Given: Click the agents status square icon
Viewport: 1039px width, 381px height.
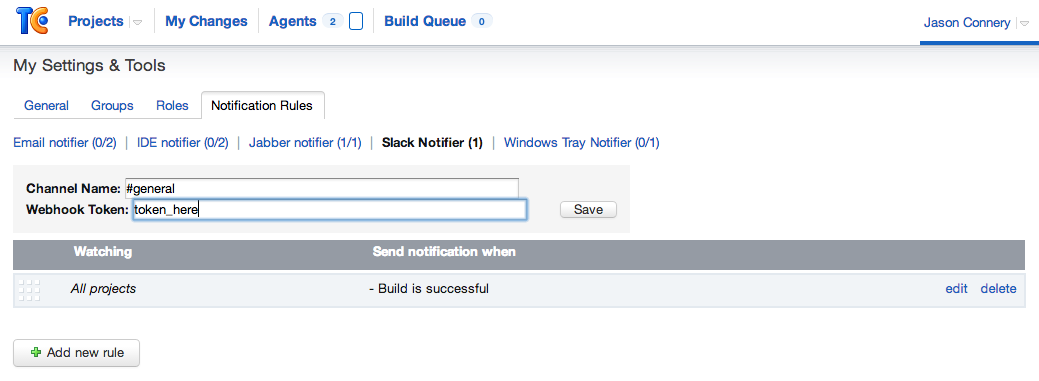Looking at the screenshot, I should pos(356,22).
